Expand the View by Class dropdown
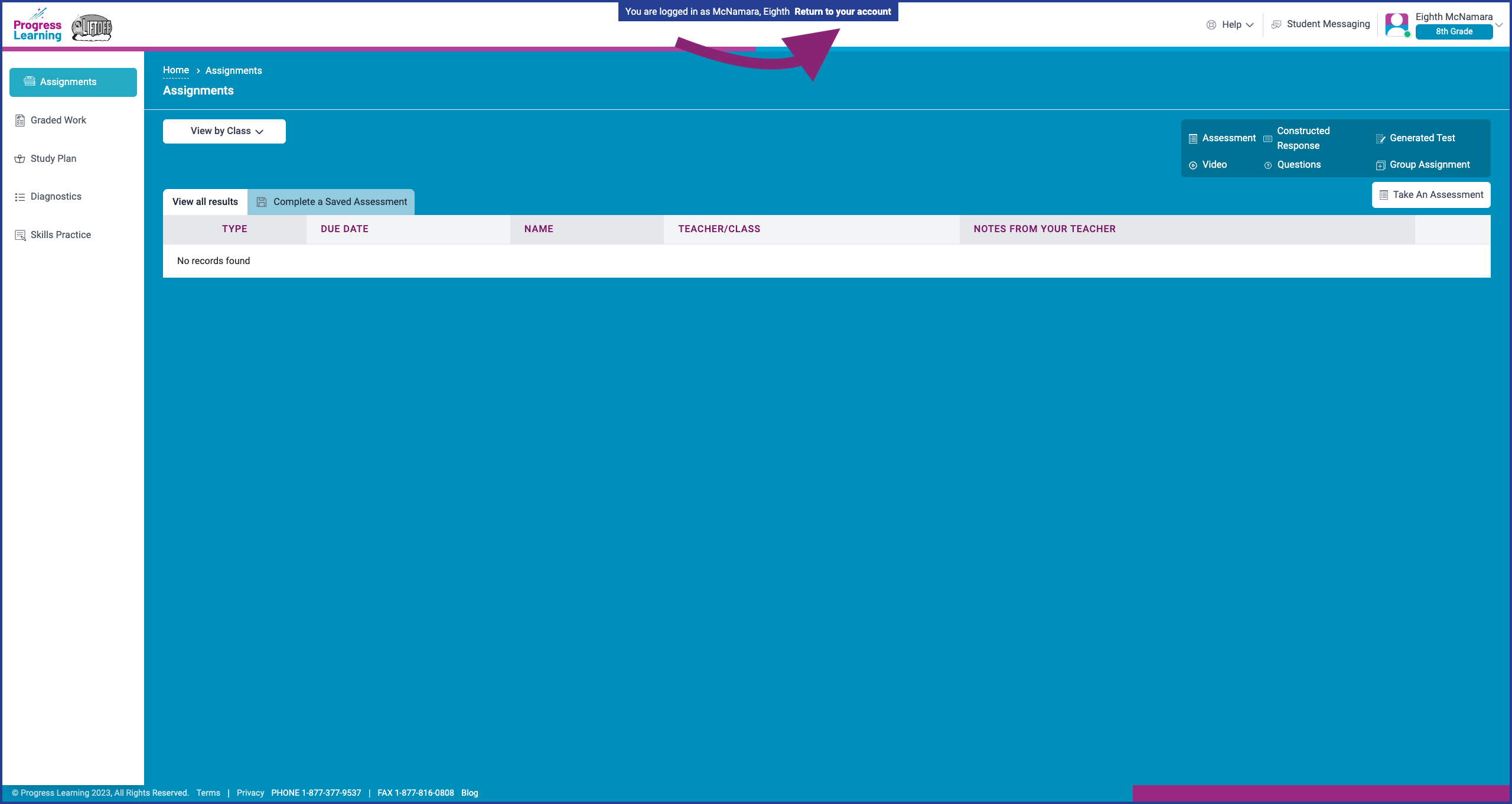1512x804 pixels. pos(224,131)
